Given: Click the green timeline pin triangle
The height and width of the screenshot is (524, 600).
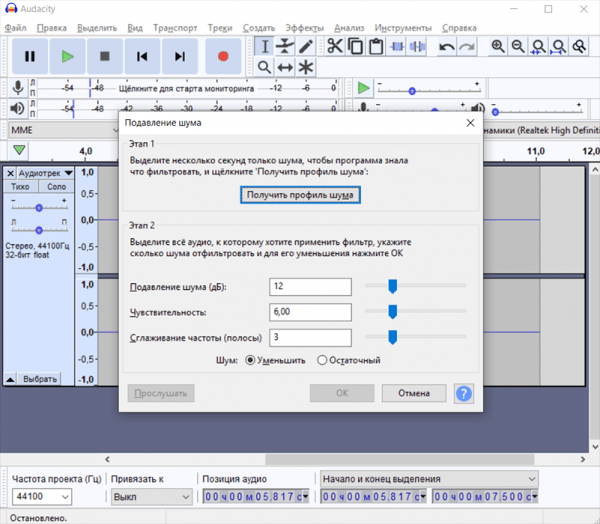Looking at the screenshot, I should [x=19, y=150].
